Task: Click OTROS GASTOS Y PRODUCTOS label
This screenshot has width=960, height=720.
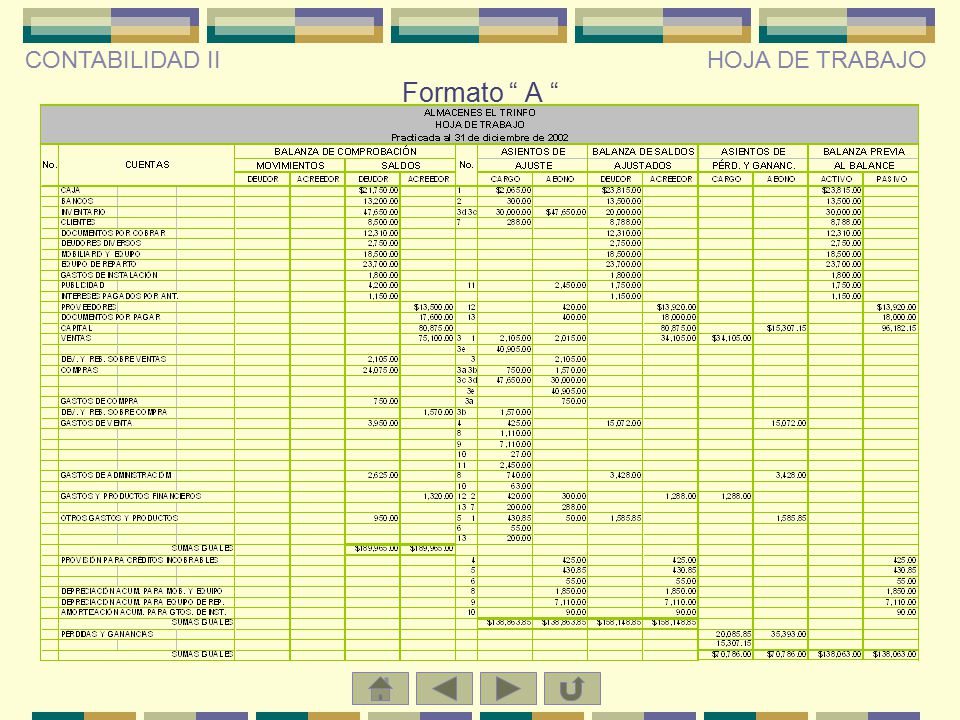Action: (119, 518)
